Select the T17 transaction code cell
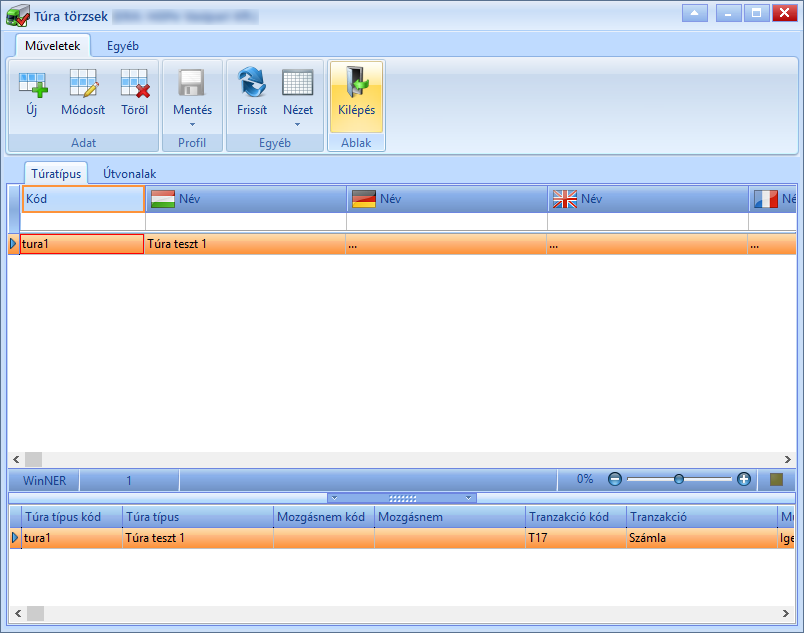Image resolution: width=804 pixels, height=633 pixels. click(x=576, y=538)
